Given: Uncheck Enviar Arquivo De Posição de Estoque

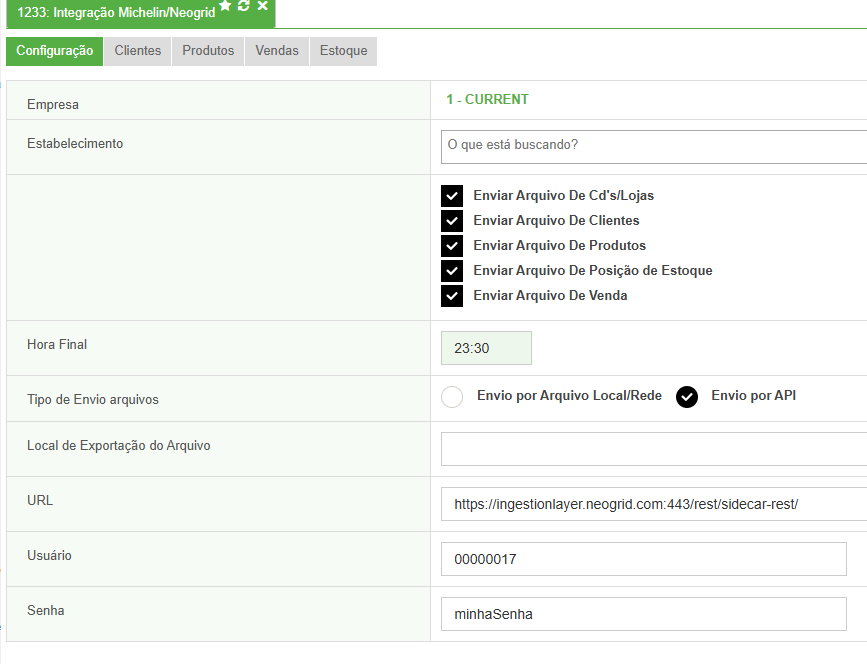Looking at the screenshot, I should (452, 270).
